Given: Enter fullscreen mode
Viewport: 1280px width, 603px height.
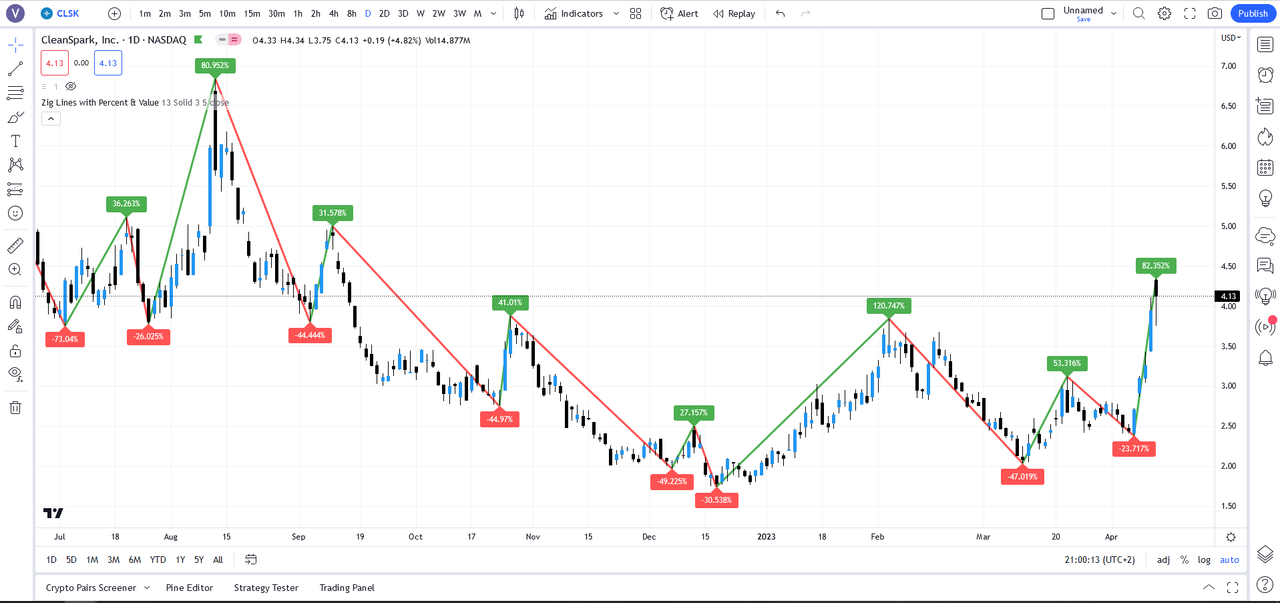Looking at the screenshot, I should [x=1189, y=13].
